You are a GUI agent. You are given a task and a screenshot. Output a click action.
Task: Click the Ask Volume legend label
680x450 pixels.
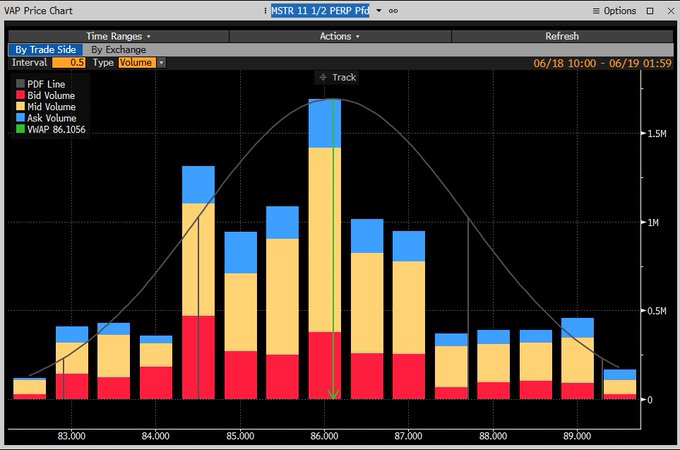coord(52,118)
